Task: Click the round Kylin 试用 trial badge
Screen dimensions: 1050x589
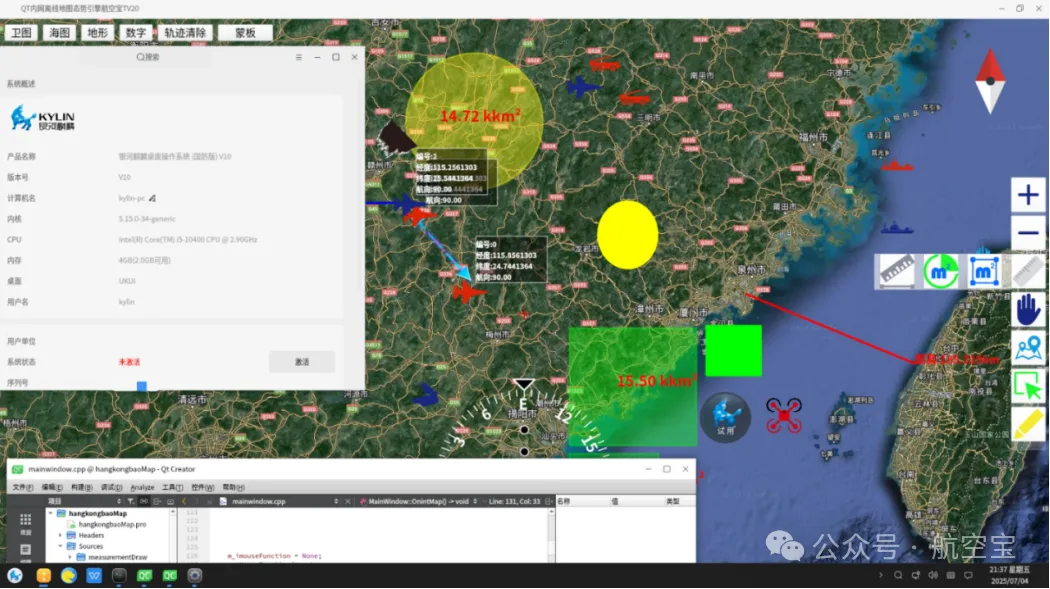Action: pyautogui.click(x=725, y=416)
